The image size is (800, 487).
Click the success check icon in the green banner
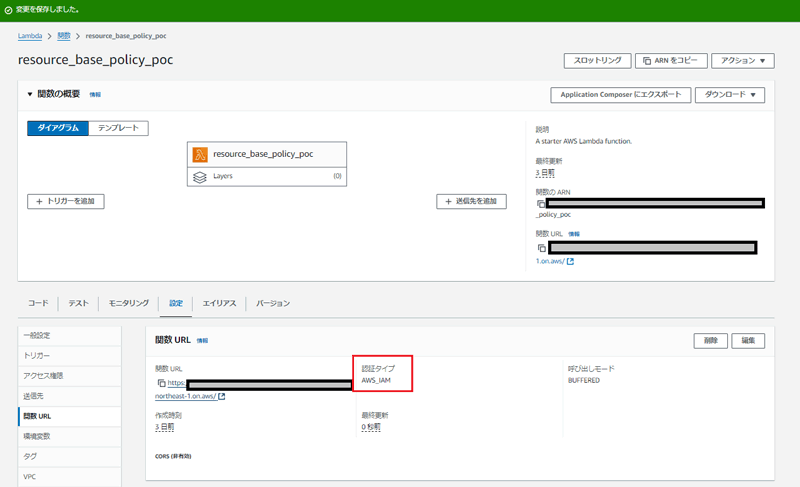(8, 10)
